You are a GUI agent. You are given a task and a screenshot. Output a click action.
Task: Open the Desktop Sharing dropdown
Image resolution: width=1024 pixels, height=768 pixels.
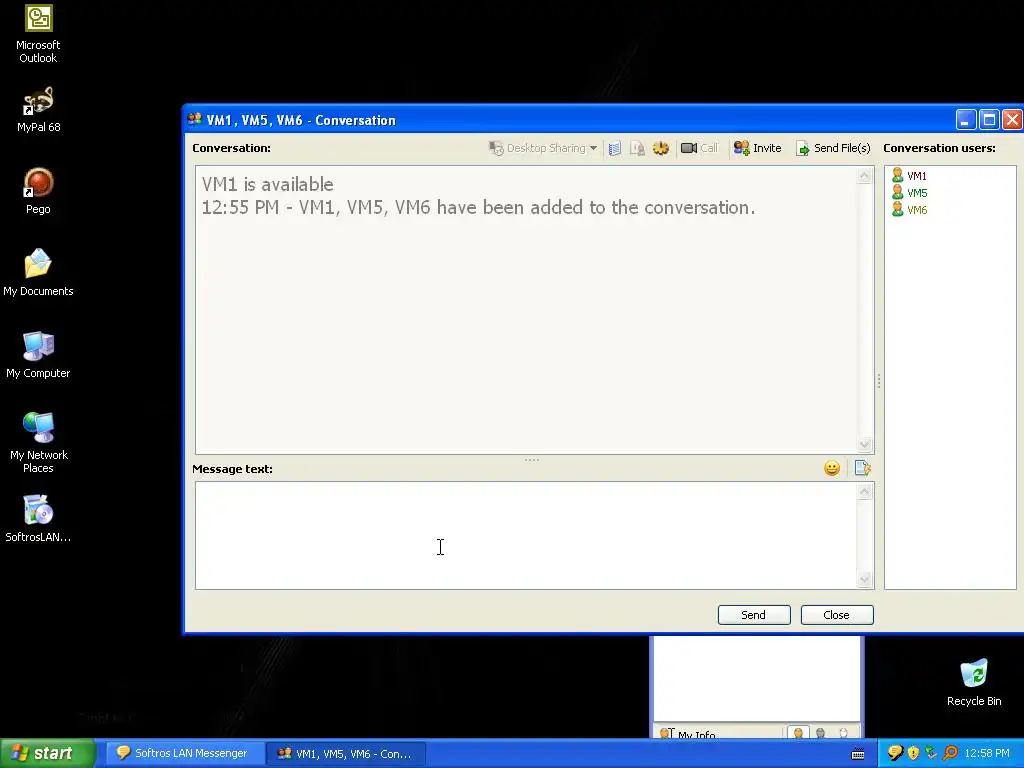click(543, 148)
